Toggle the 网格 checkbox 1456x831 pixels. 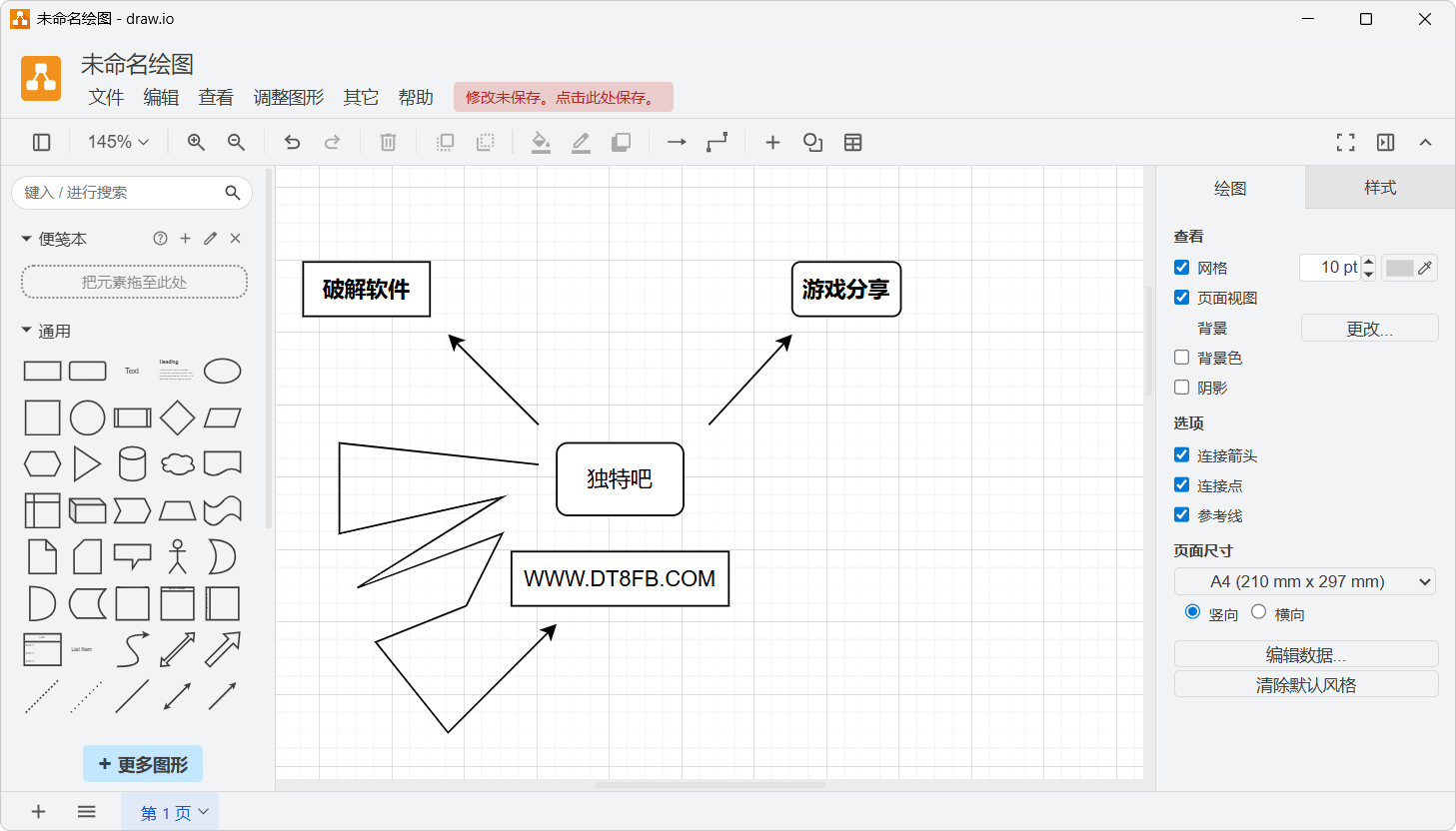click(1181, 268)
